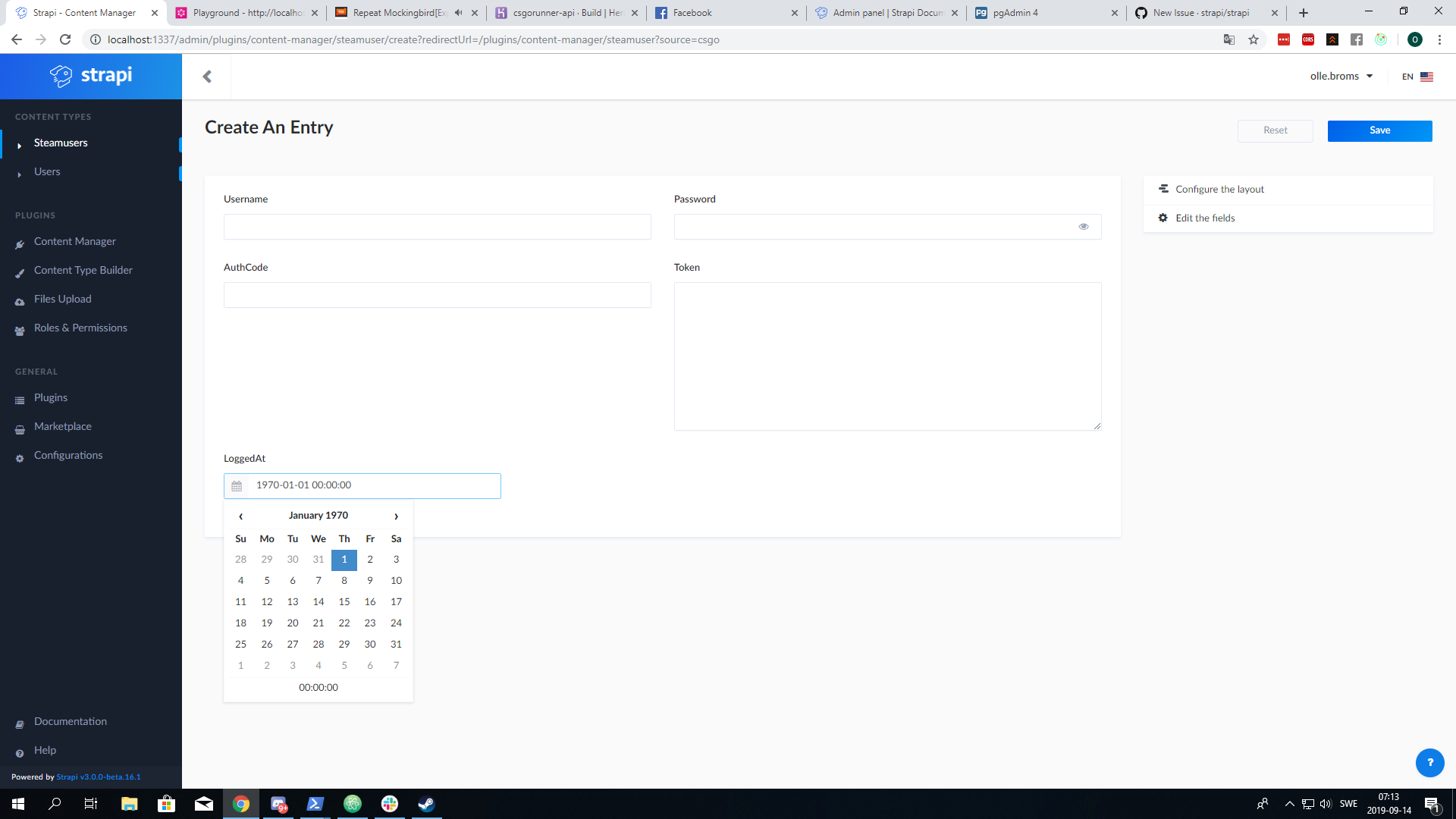This screenshot has height=819, width=1456.
Task: Open Roles & Permissions settings
Action: click(x=80, y=328)
